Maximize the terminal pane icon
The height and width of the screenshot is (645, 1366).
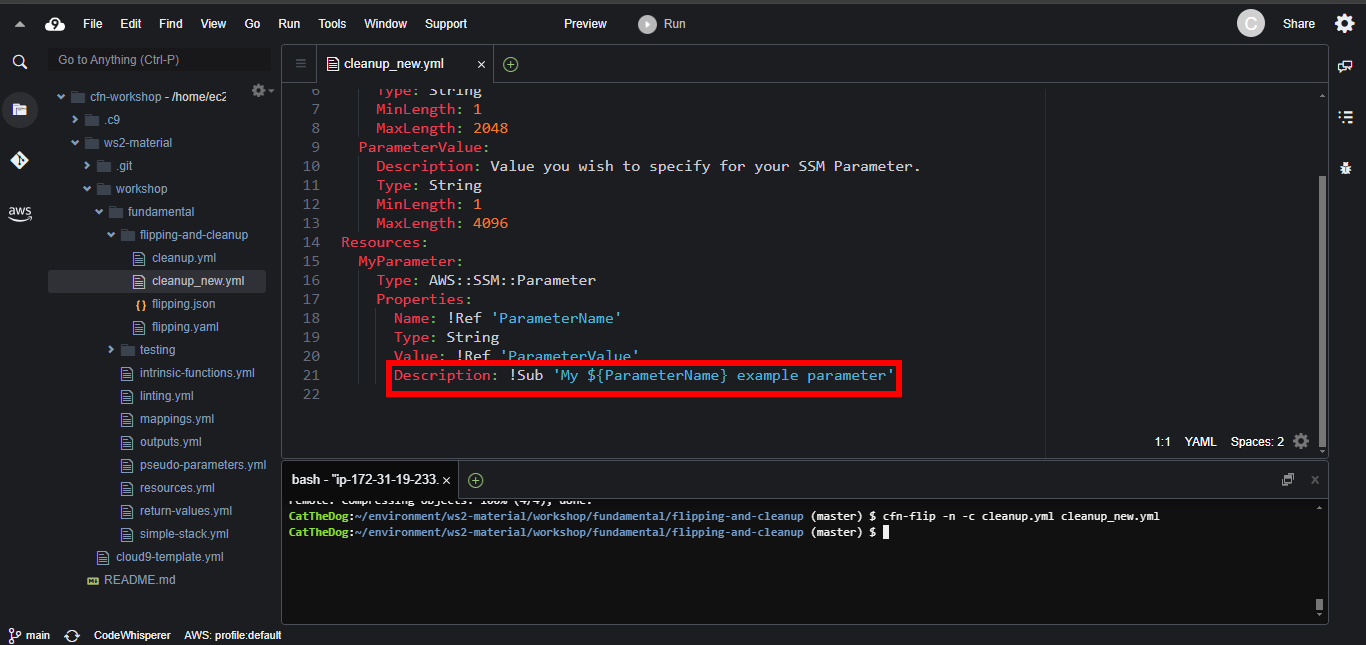(x=1288, y=480)
